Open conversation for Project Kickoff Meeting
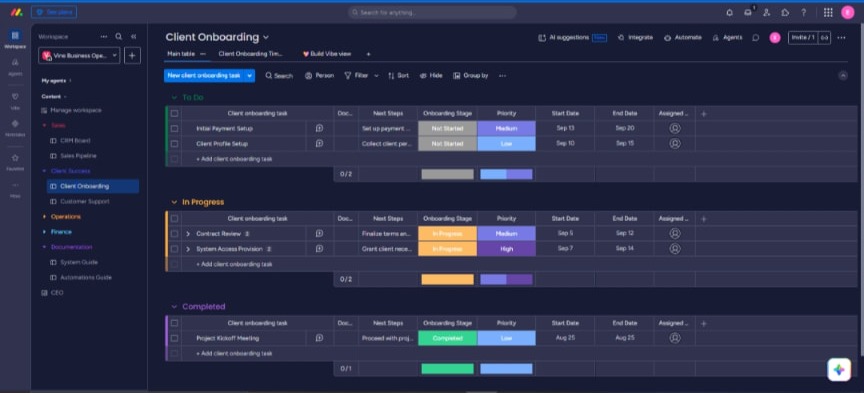Viewport: 864px width, 393px height. 319,338
